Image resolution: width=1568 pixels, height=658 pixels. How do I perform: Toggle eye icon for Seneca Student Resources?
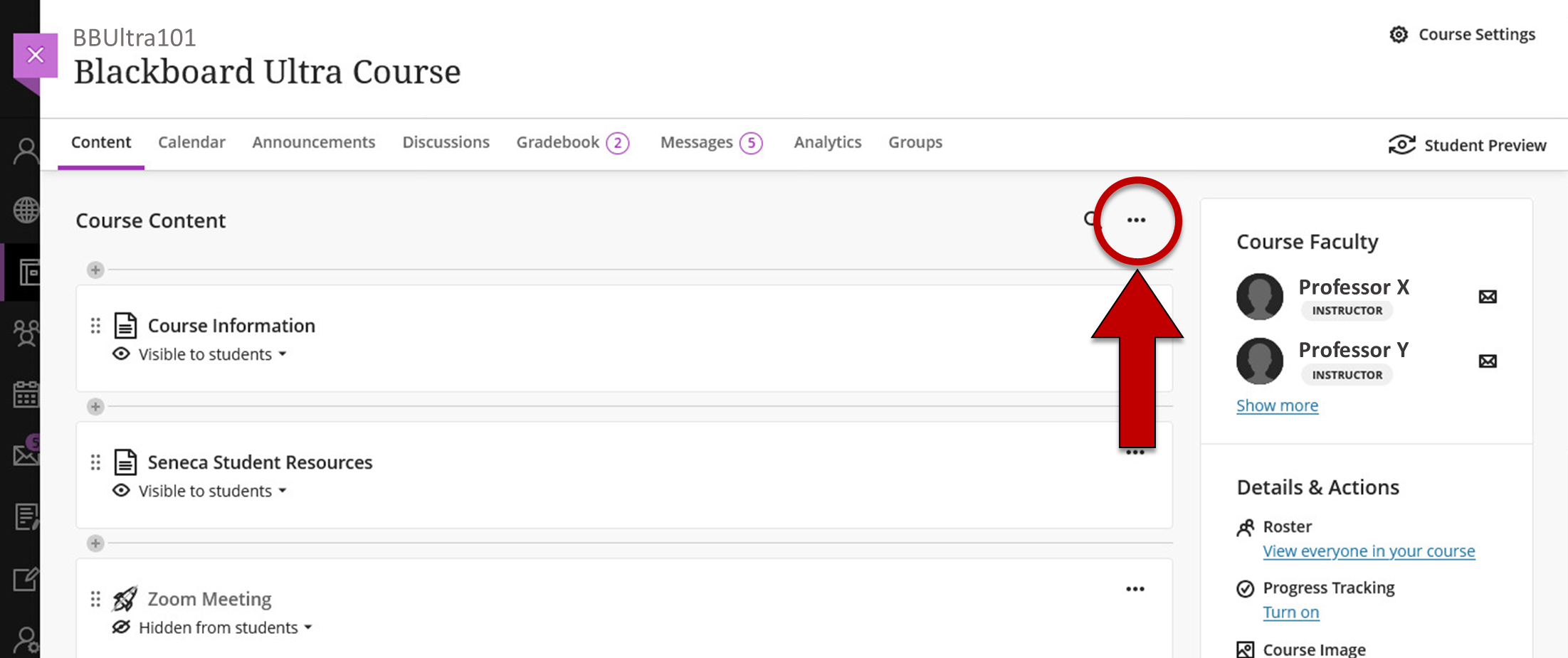point(122,490)
